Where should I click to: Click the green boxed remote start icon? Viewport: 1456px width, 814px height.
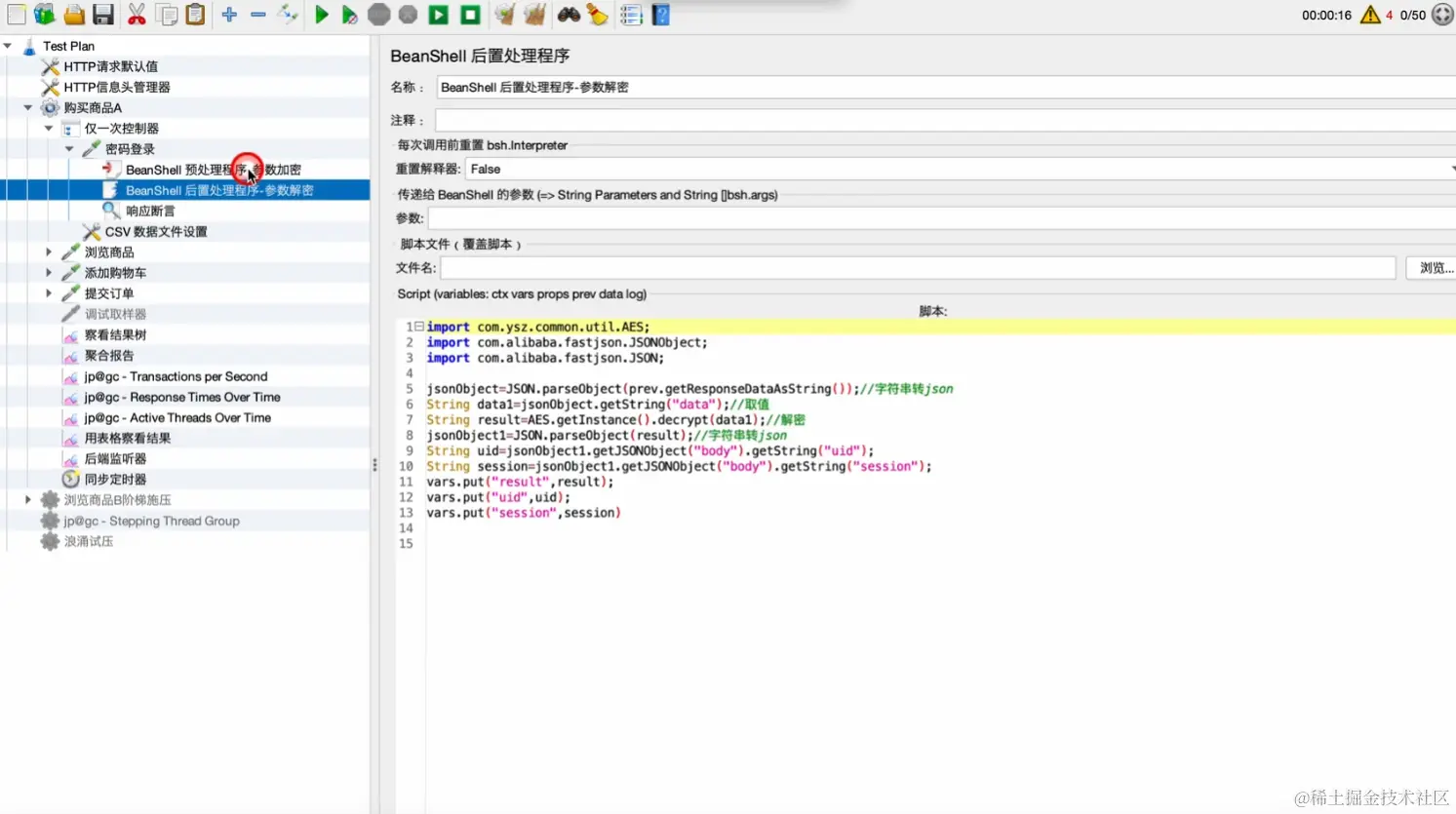[x=439, y=15]
